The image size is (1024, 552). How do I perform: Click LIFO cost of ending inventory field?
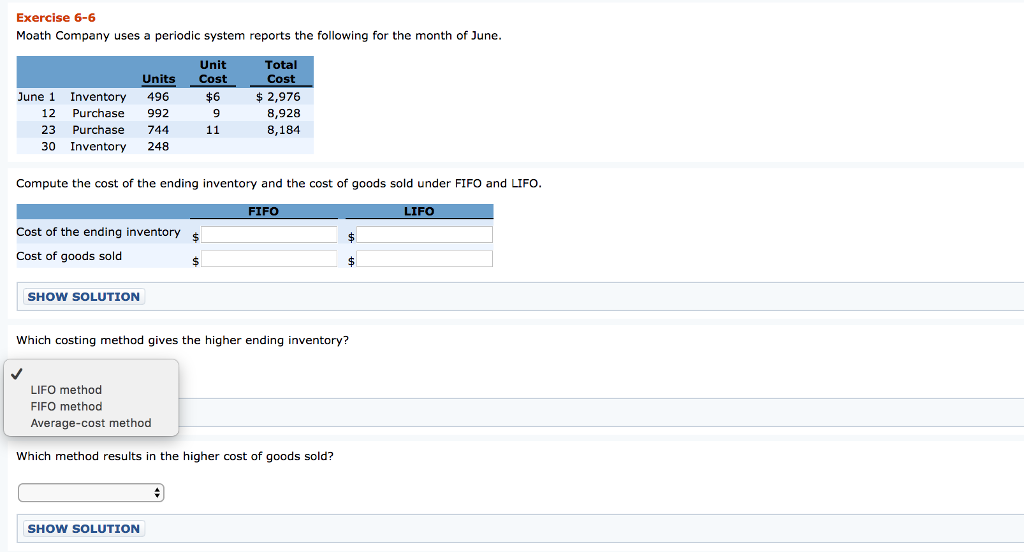tap(426, 235)
